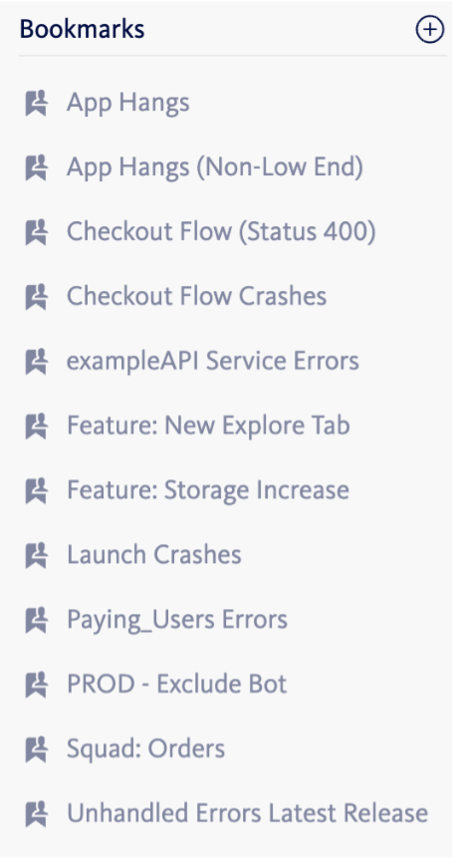Click the bookmark icon beside App Hangs
This screenshot has height=861, width=455.
coord(36,103)
